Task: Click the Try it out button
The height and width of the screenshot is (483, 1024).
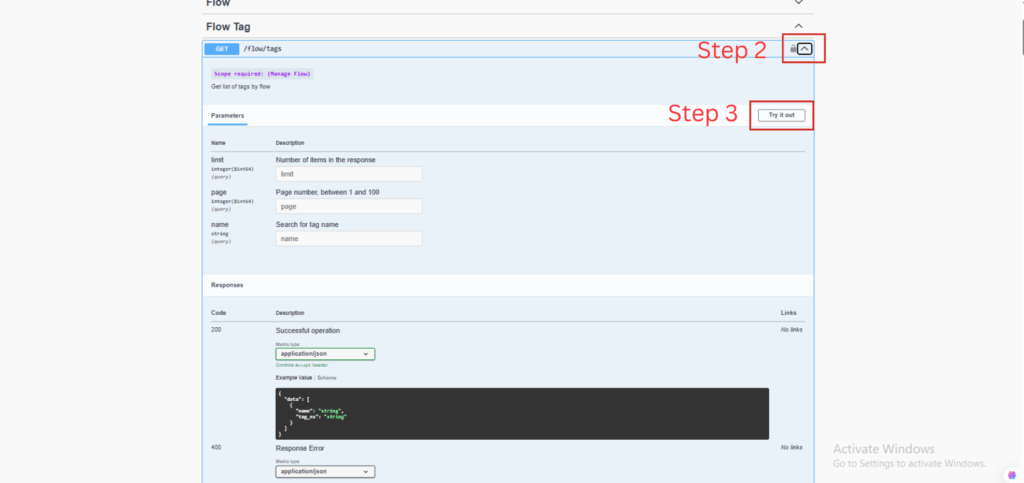Action: pos(781,115)
